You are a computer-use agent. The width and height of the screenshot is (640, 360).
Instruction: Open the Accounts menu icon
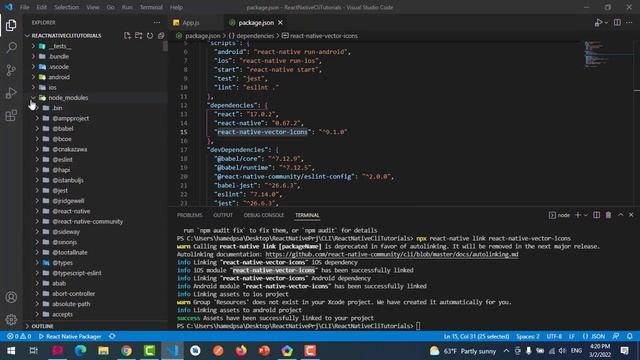(11, 297)
